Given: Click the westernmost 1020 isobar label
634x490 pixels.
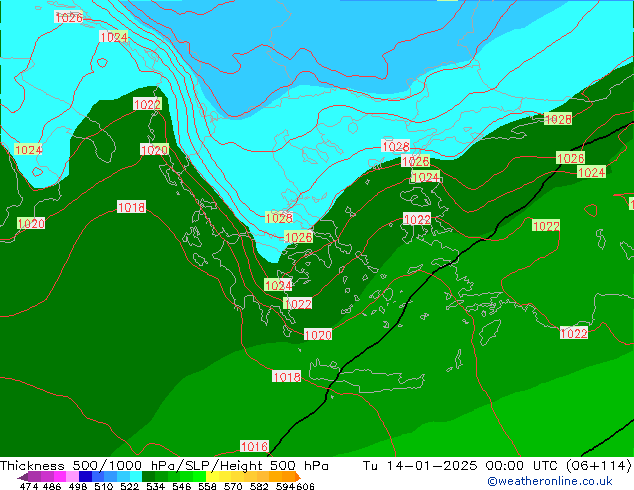Looking at the screenshot, I should (x=31, y=223).
